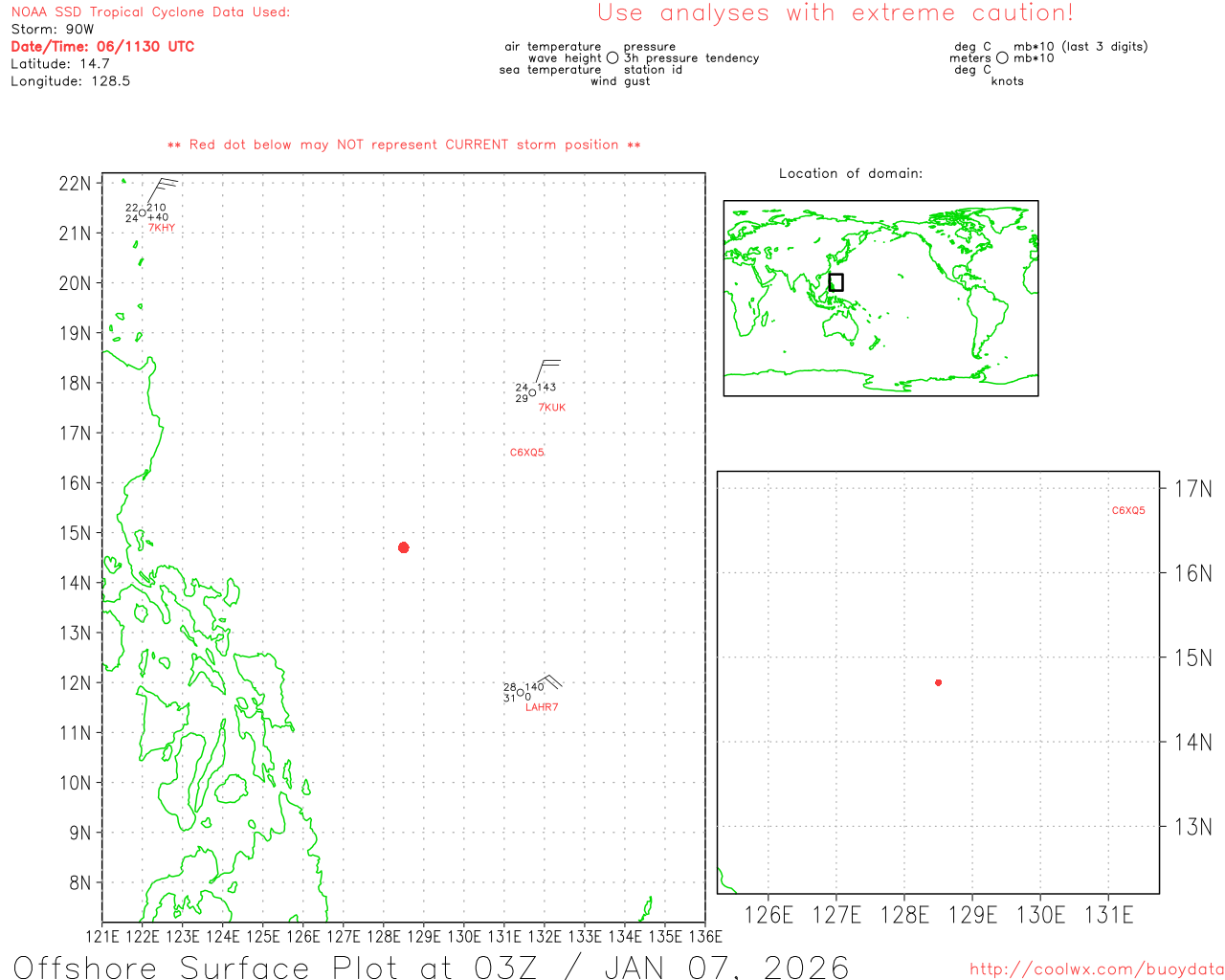Click the world map domain thumbnail

(880, 298)
